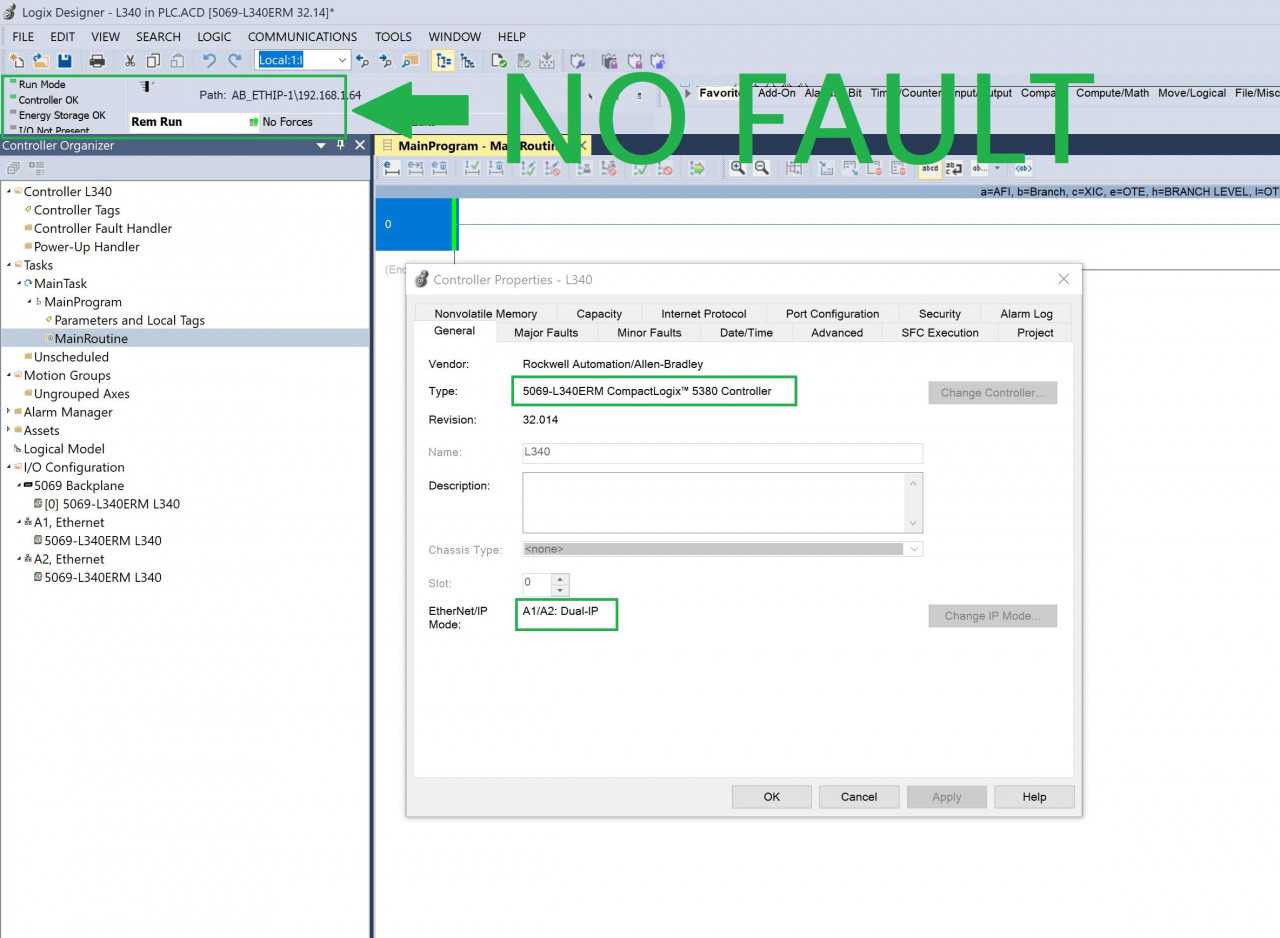The image size is (1280, 938).
Task: Click the Find Next search icon
Action: click(386, 60)
